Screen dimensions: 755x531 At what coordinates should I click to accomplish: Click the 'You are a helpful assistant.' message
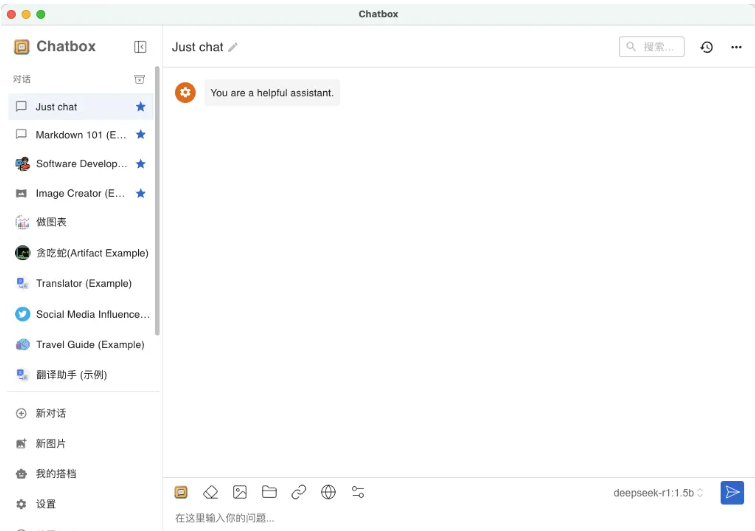point(272,93)
